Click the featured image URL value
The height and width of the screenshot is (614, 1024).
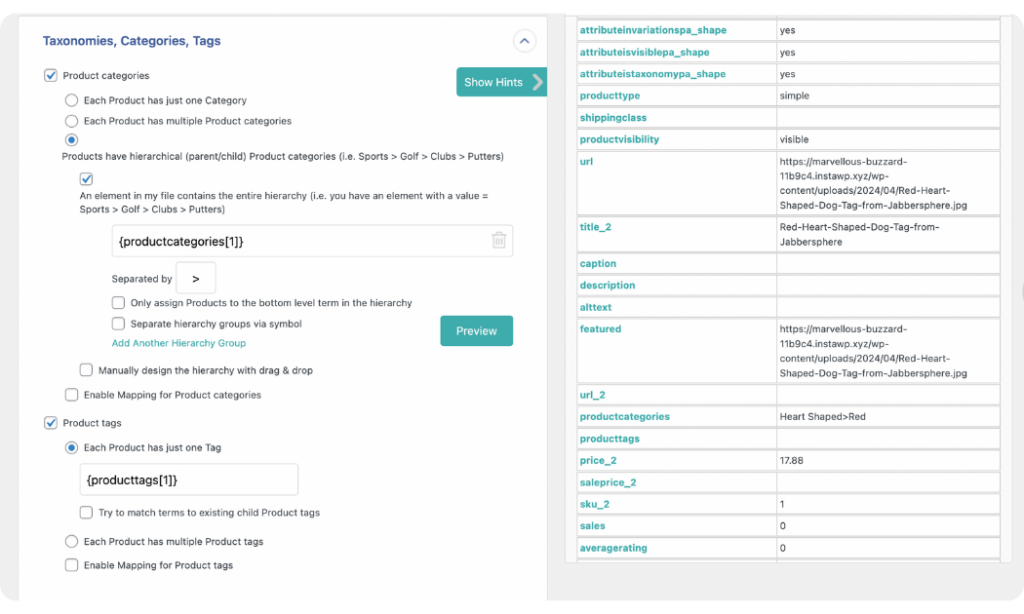tap(873, 351)
